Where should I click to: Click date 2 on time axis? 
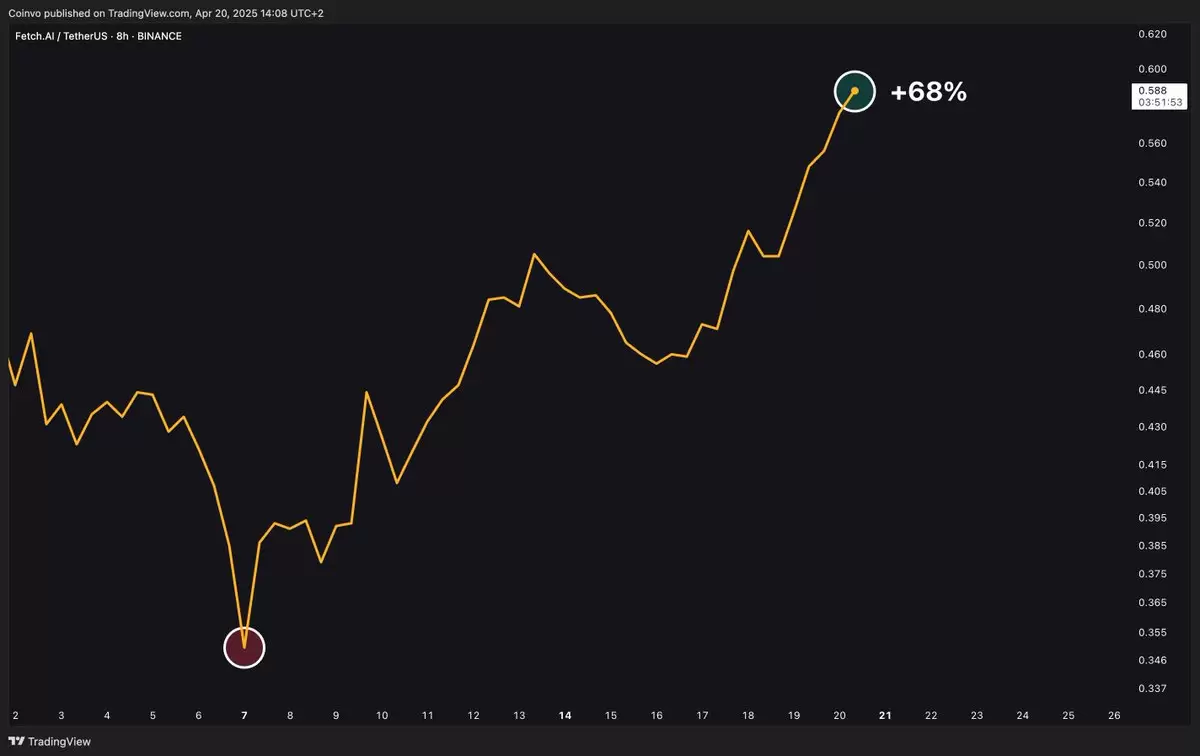pyautogui.click(x=15, y=716)
